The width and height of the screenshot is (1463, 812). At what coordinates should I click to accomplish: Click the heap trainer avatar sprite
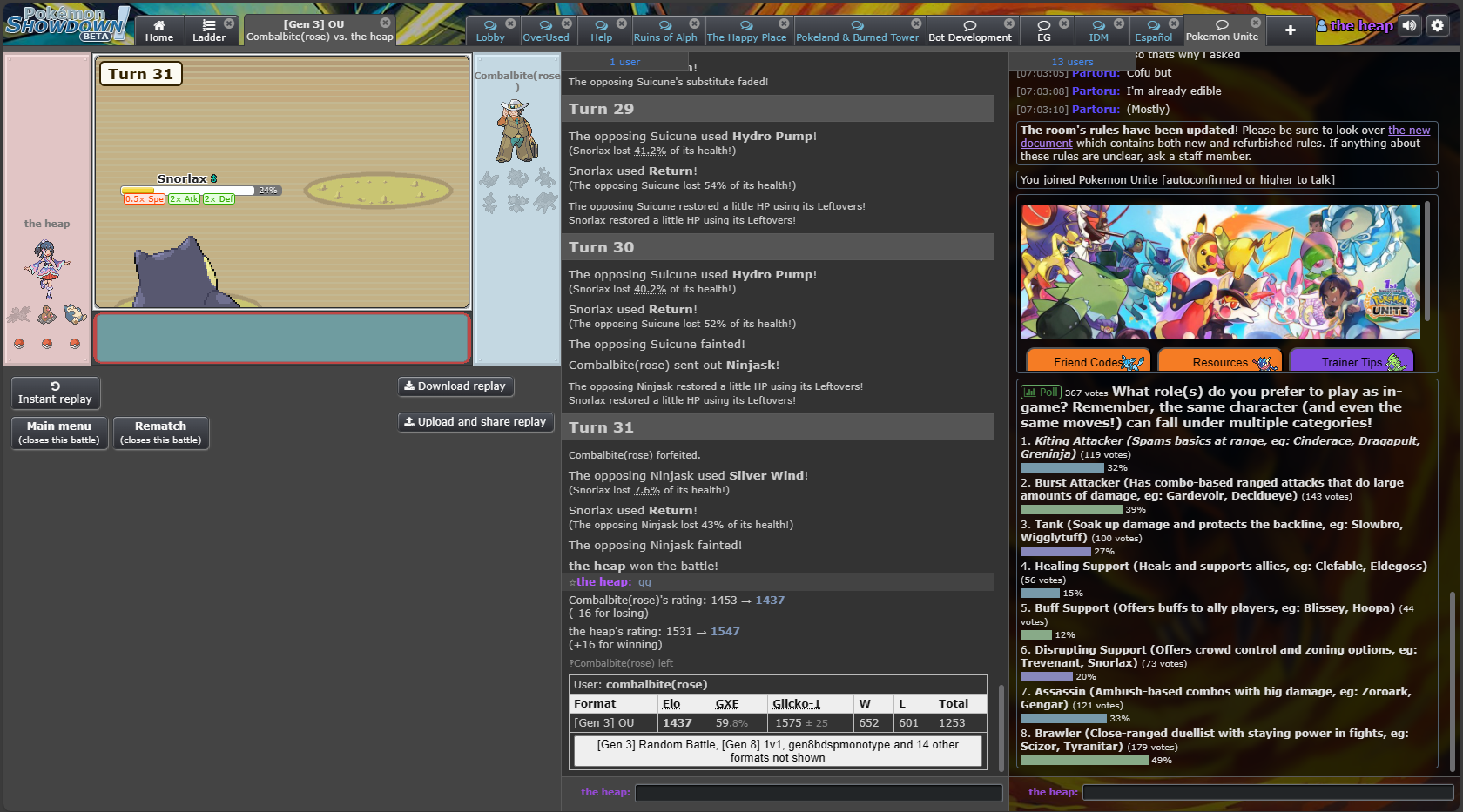pos(46,269)
